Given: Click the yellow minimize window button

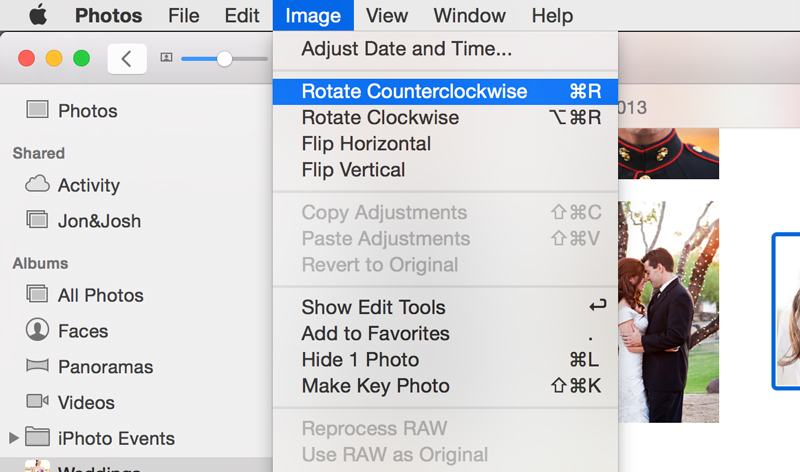Looking at the screenshot, I should click(x=54, y=59).
